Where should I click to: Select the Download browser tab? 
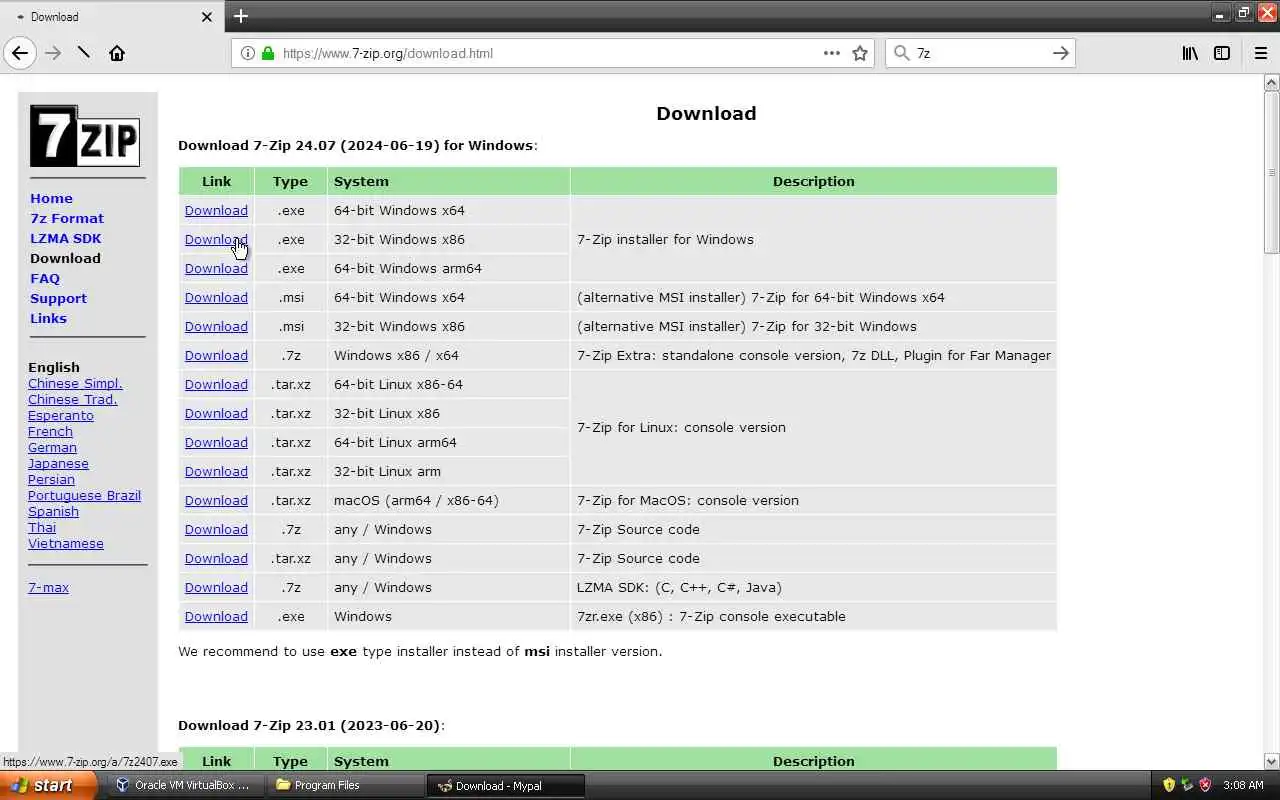tap(112, 17)
